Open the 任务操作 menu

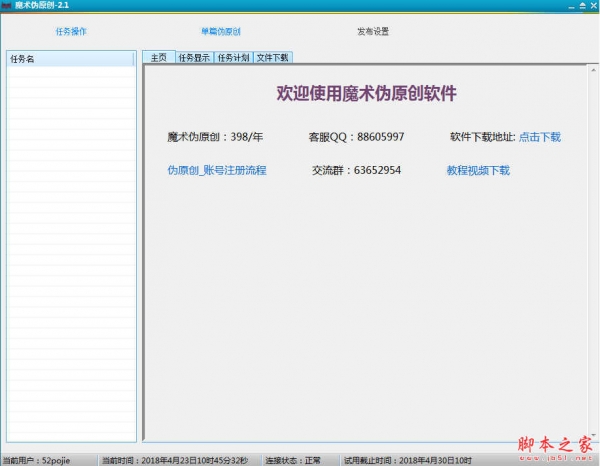(x=71, y=31)
